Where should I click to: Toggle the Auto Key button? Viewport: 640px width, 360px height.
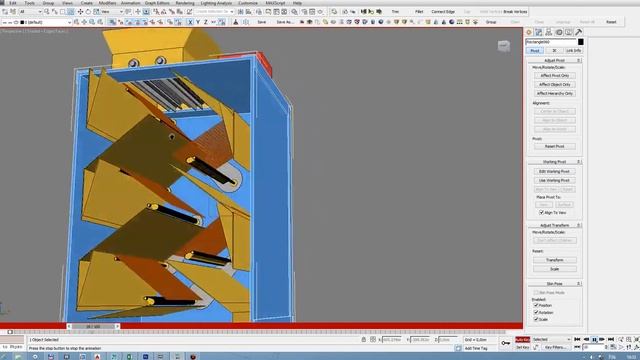point(522,340)
